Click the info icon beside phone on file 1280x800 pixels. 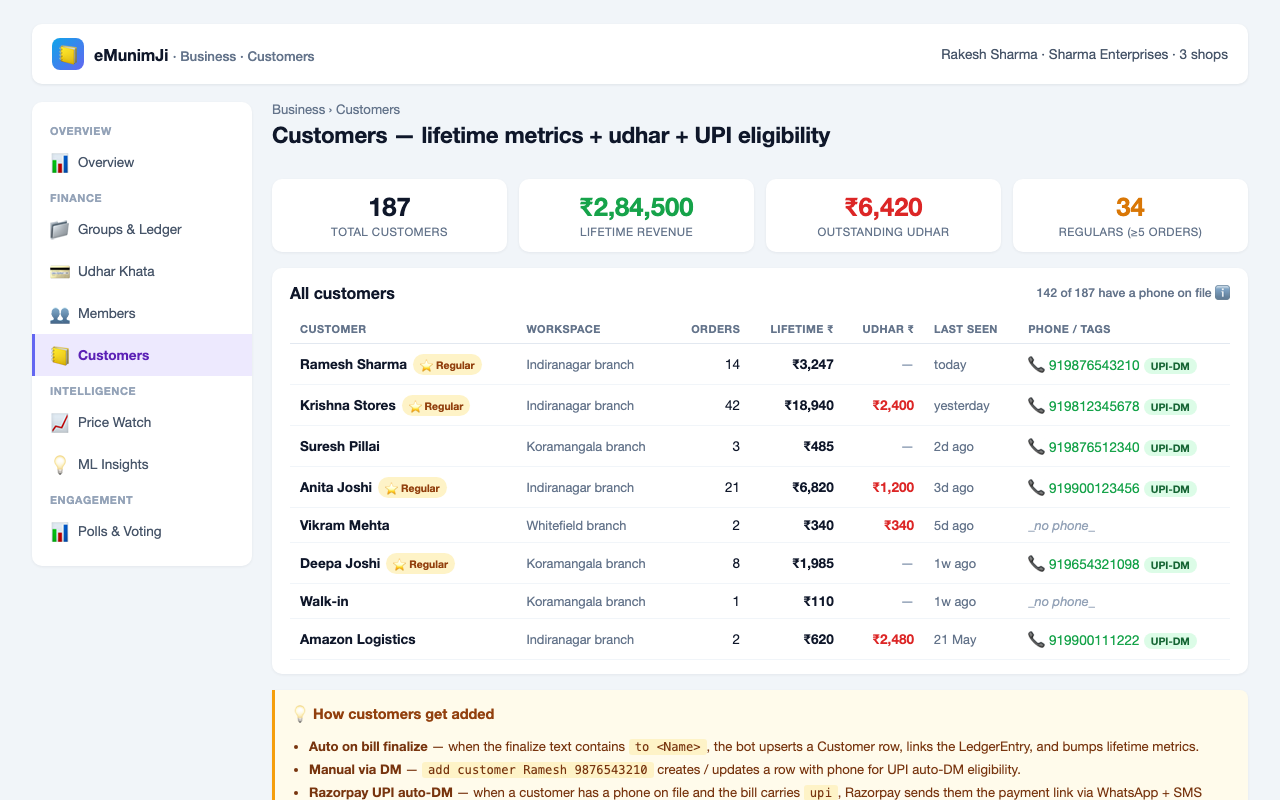tap(1222, 293)
